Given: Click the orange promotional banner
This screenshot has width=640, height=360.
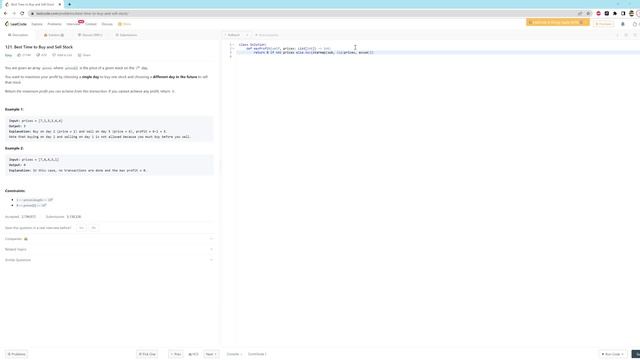Looking at the screenshot, I should click(557, 22).
